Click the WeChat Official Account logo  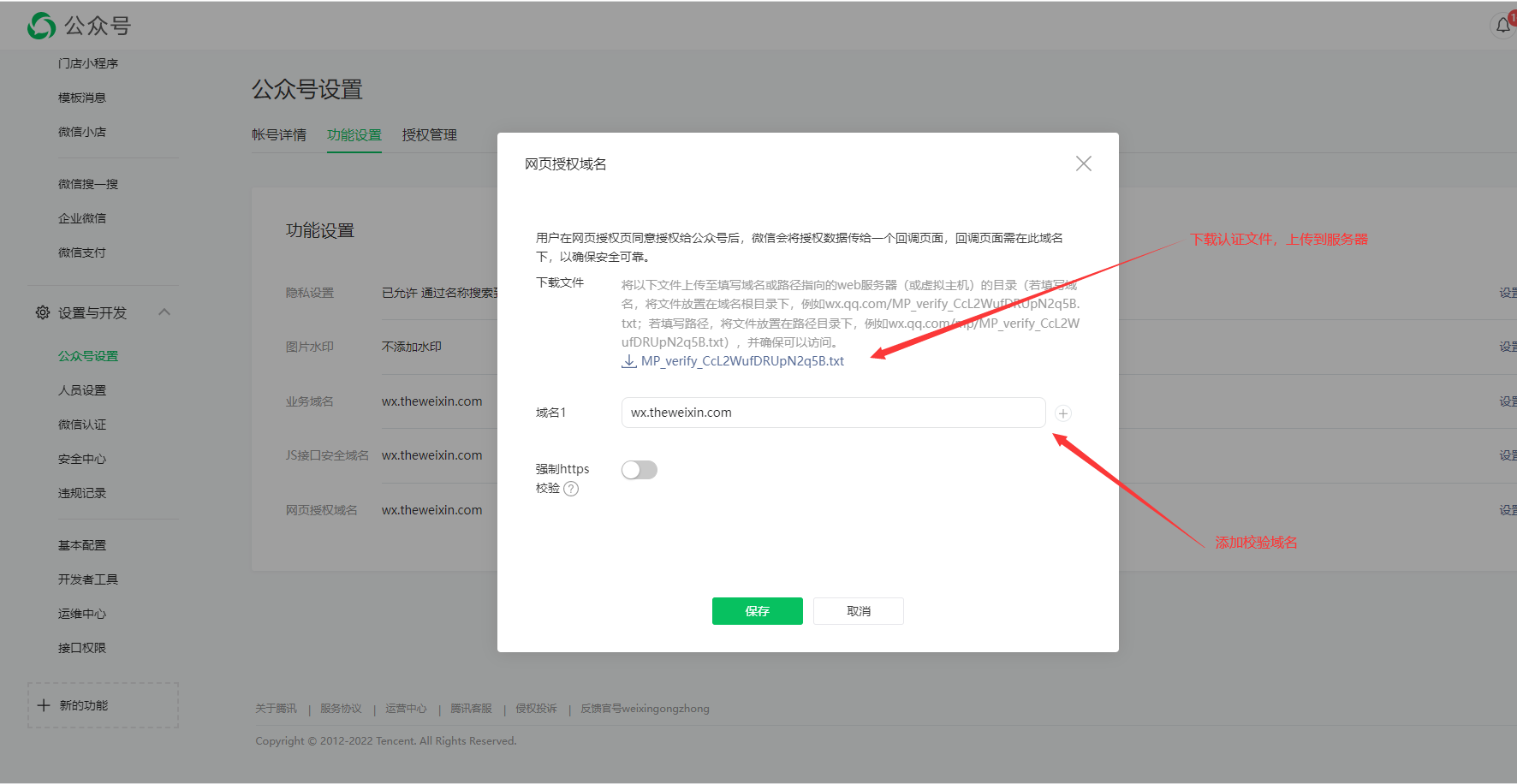[41, 26]
